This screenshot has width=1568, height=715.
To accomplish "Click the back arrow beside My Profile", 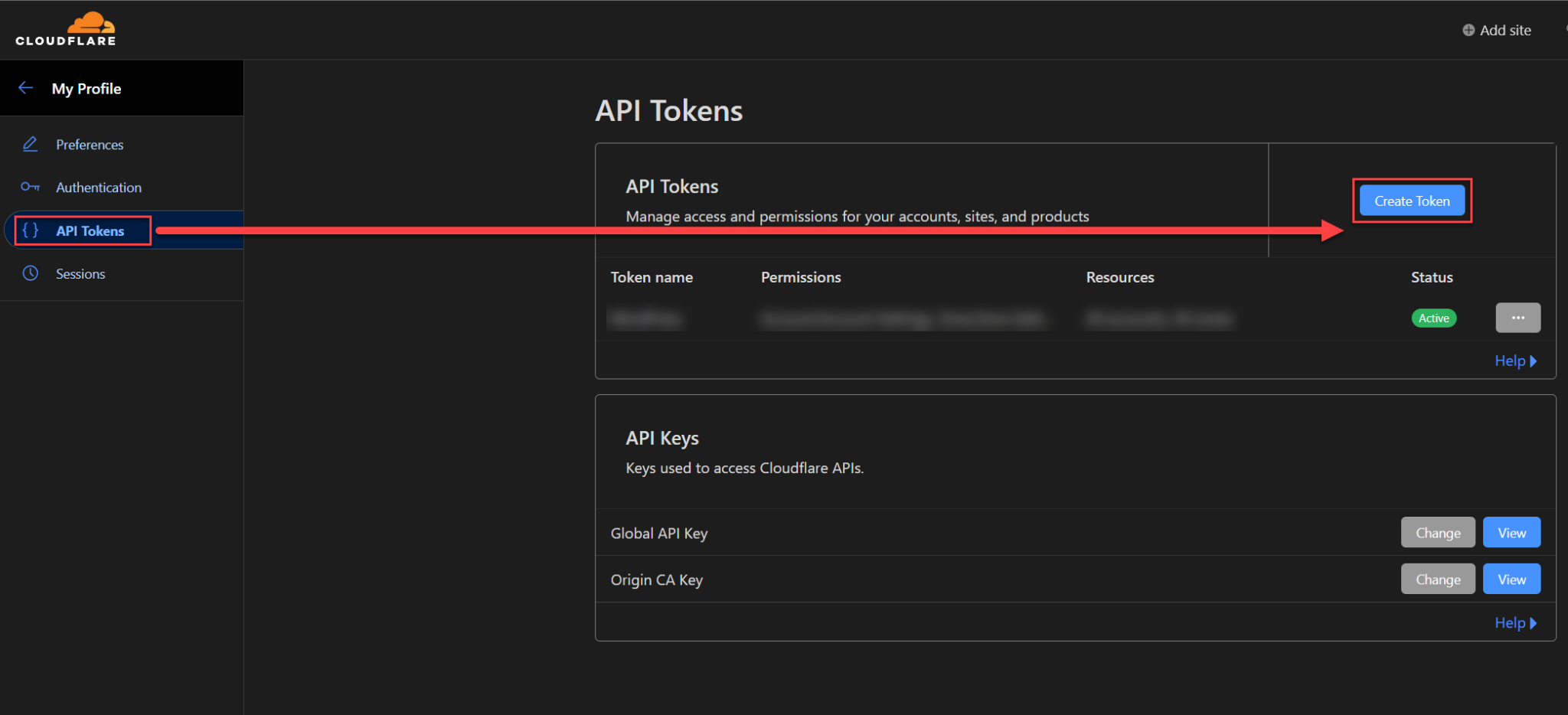I will click(26, 88).
